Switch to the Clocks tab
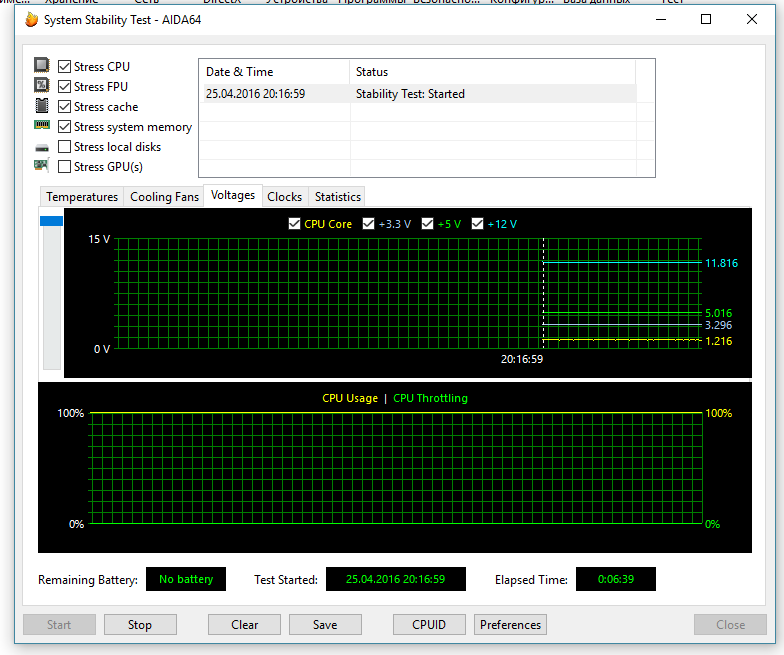Image resolution: width=784 pixels, height=655 pixels. tap(284, 196)
